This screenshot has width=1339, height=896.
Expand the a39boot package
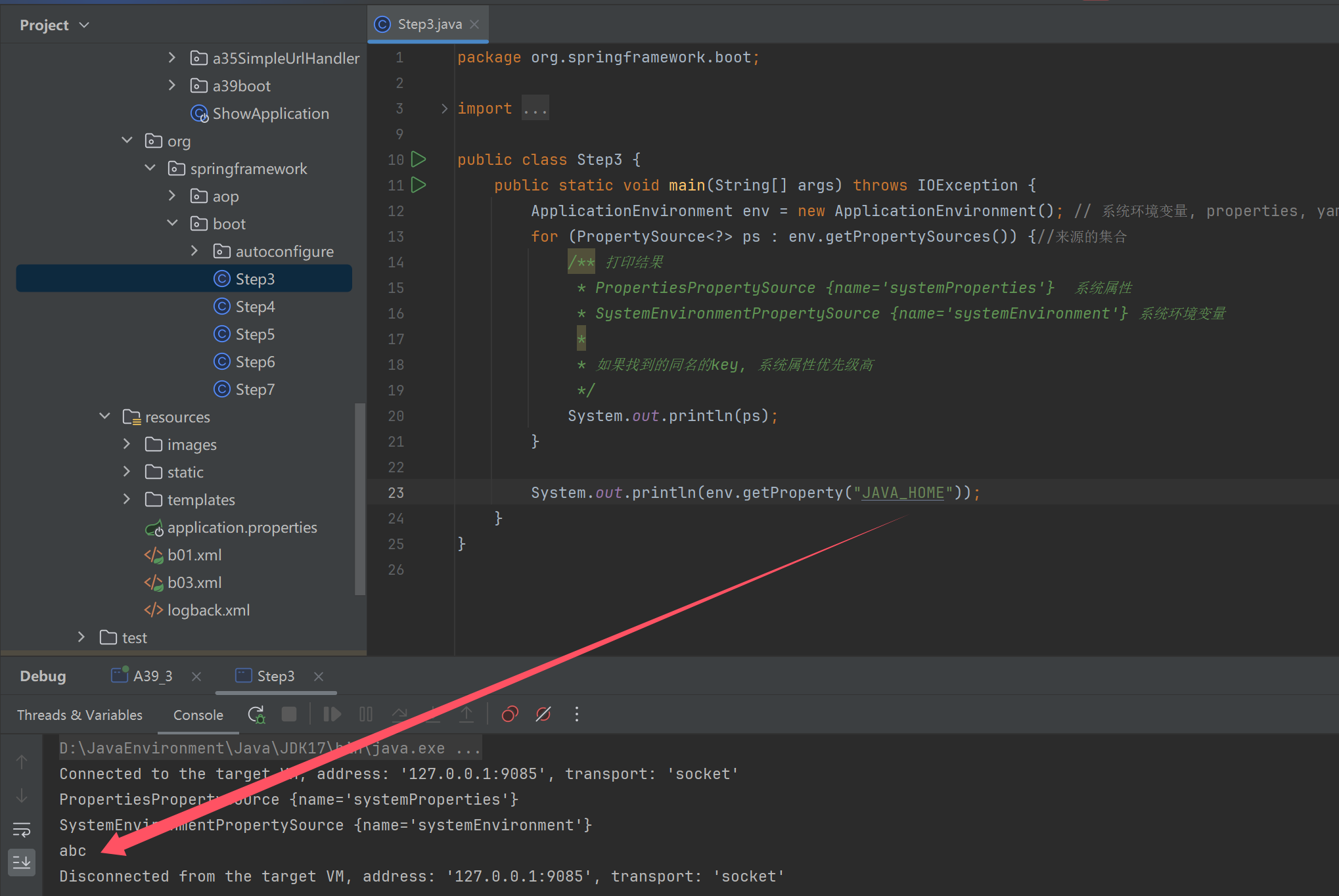tap(172, 85)
